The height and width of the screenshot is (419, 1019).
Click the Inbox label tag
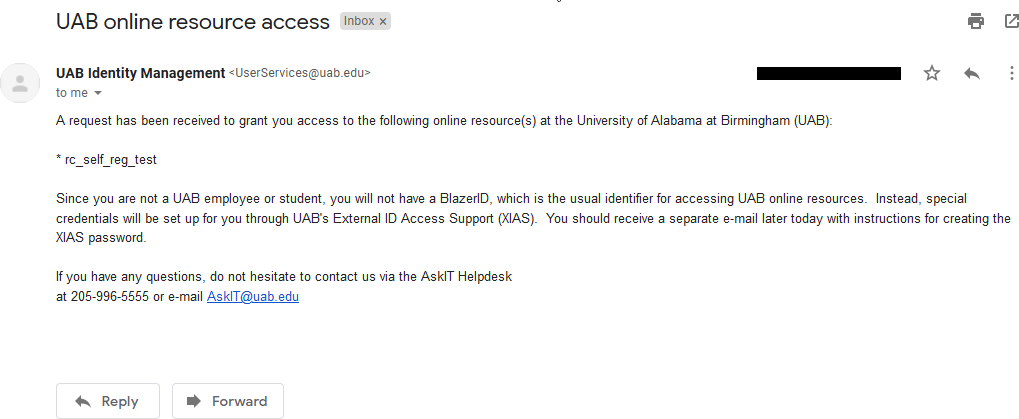358,21
